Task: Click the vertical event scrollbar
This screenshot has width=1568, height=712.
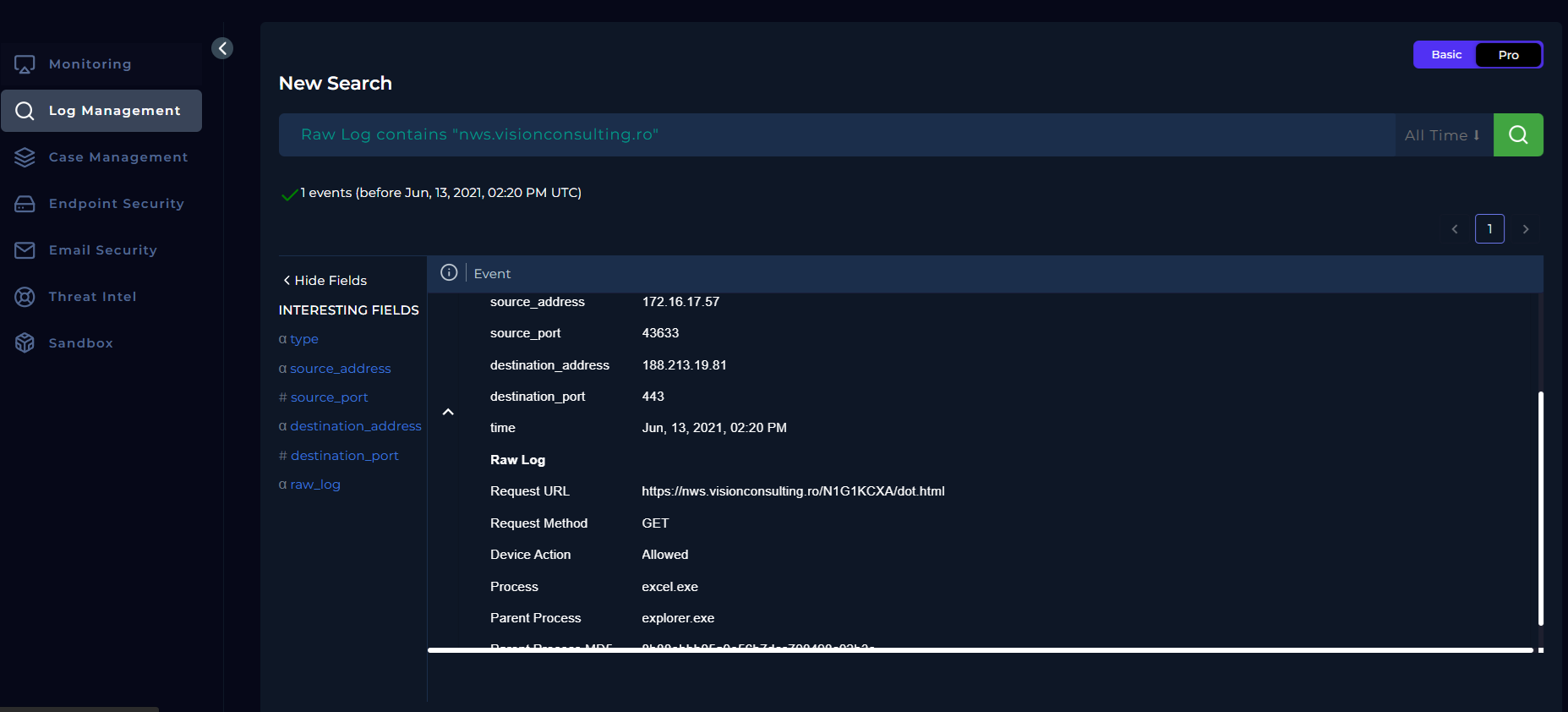Action: pyautogui.click(x=1540, y=507)
